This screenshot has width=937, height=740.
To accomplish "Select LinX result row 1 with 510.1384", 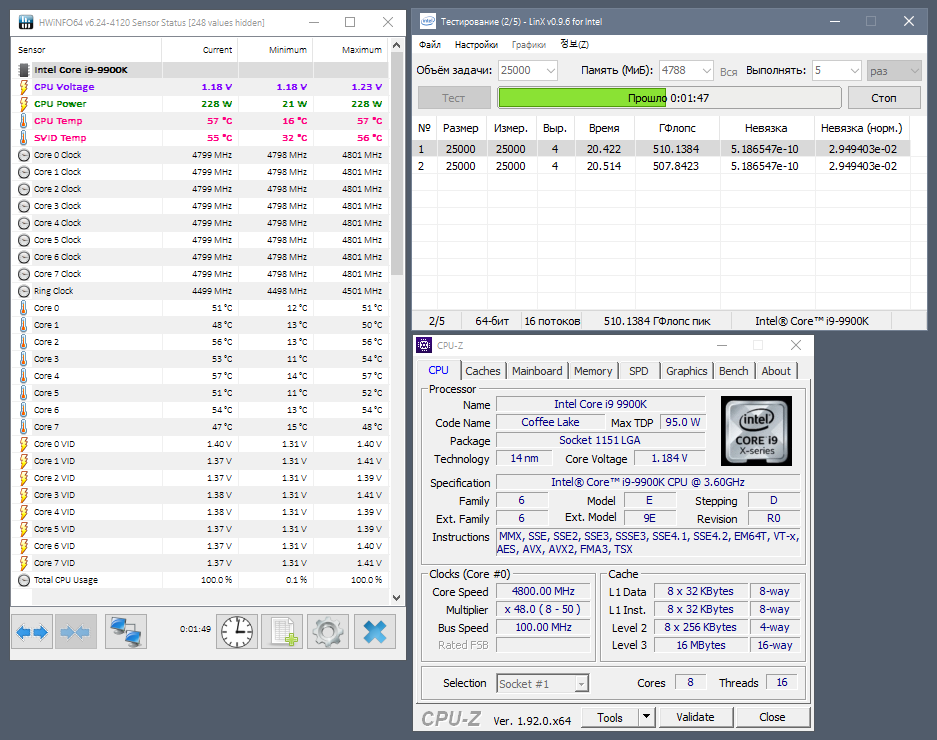I will click(662, 149).
